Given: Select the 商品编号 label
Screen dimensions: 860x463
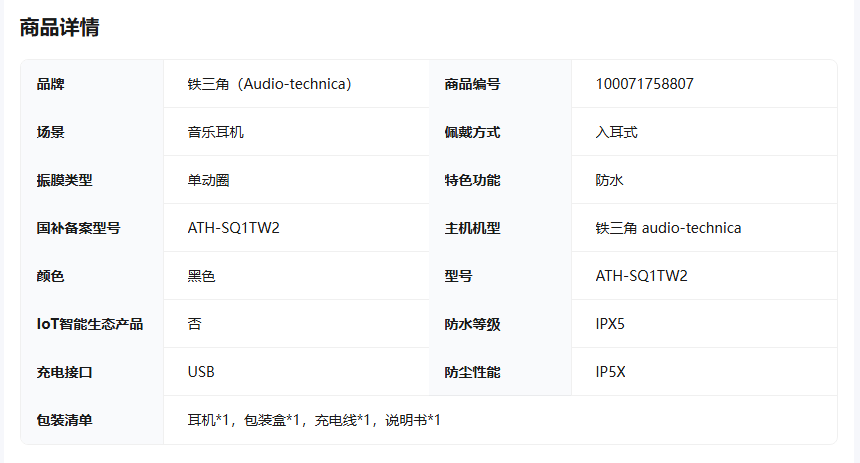Looking at the screenshot, I should pos(472,84).
